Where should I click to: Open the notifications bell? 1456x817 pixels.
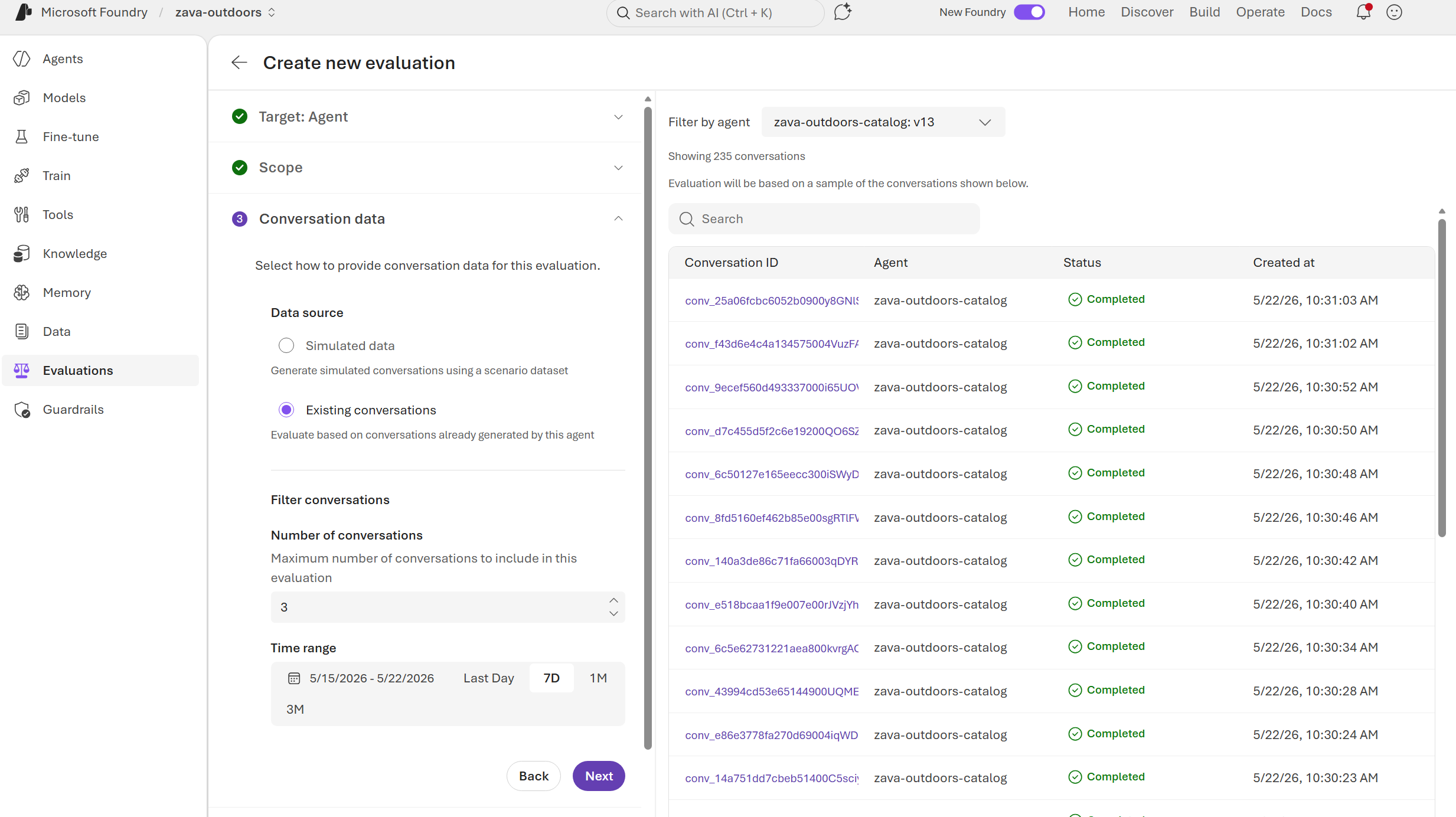click(x=1363, y=12)
